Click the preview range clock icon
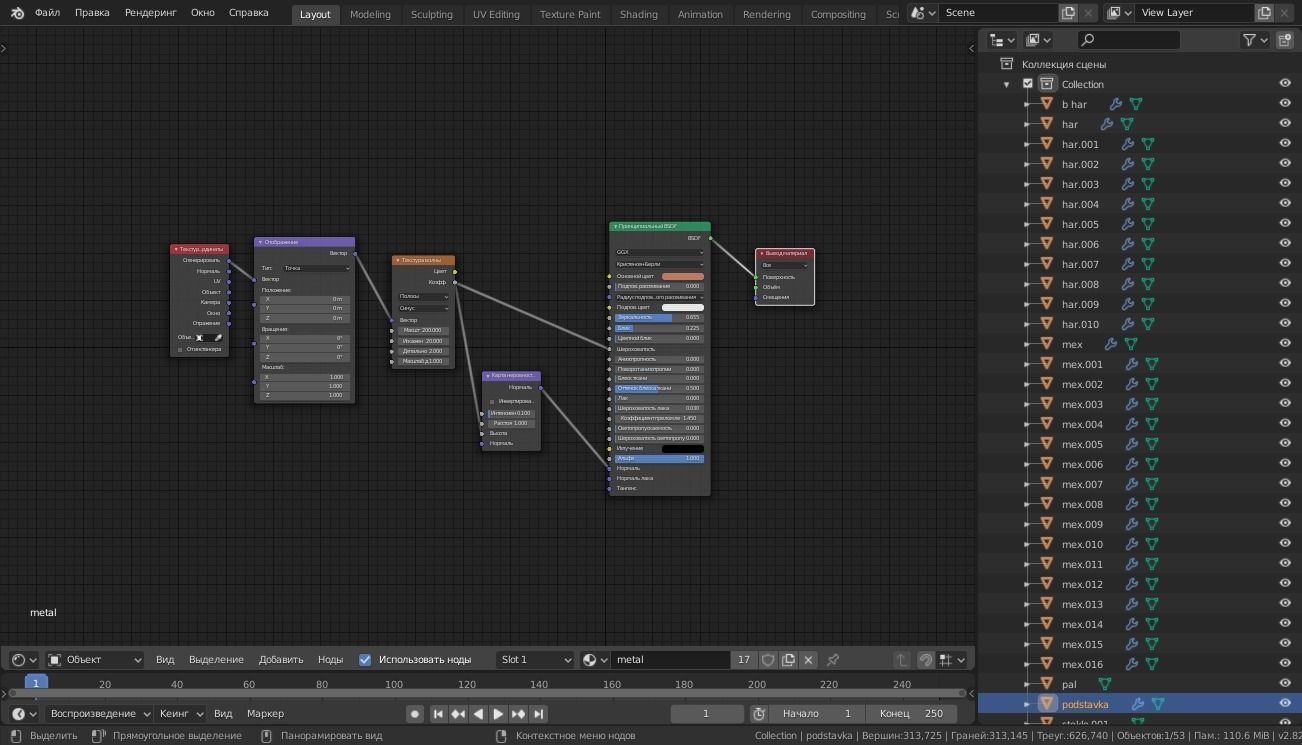This screenshot has height=745, width=1302. [x=759, y=714]
